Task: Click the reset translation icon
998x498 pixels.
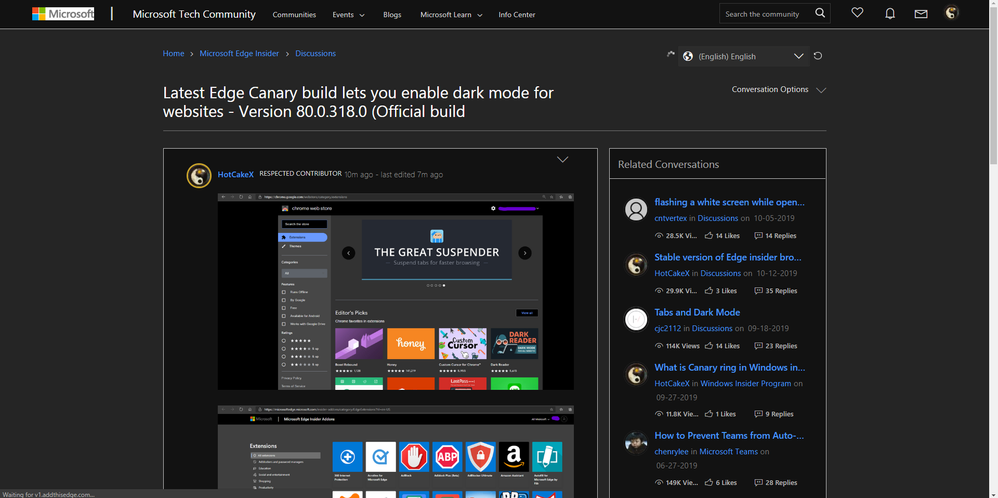Action: [818, 56]
